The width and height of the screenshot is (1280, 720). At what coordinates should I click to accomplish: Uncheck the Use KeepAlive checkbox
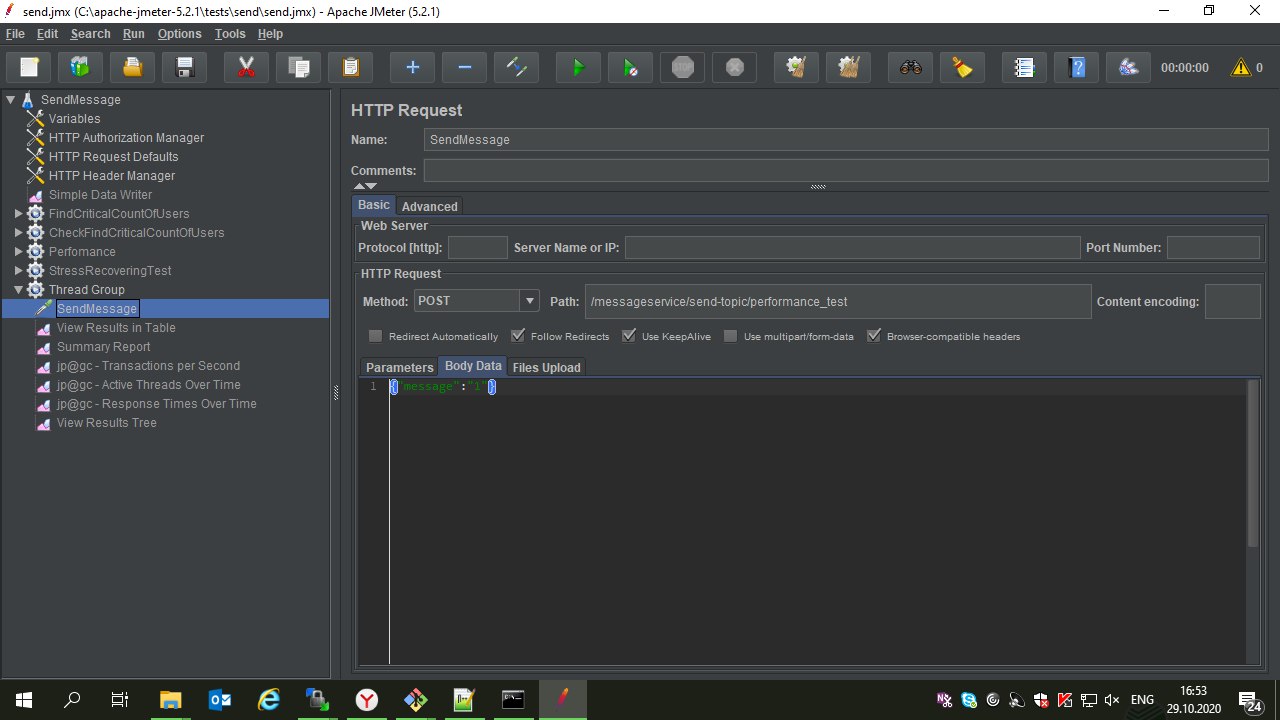click(x=628, y=336)
